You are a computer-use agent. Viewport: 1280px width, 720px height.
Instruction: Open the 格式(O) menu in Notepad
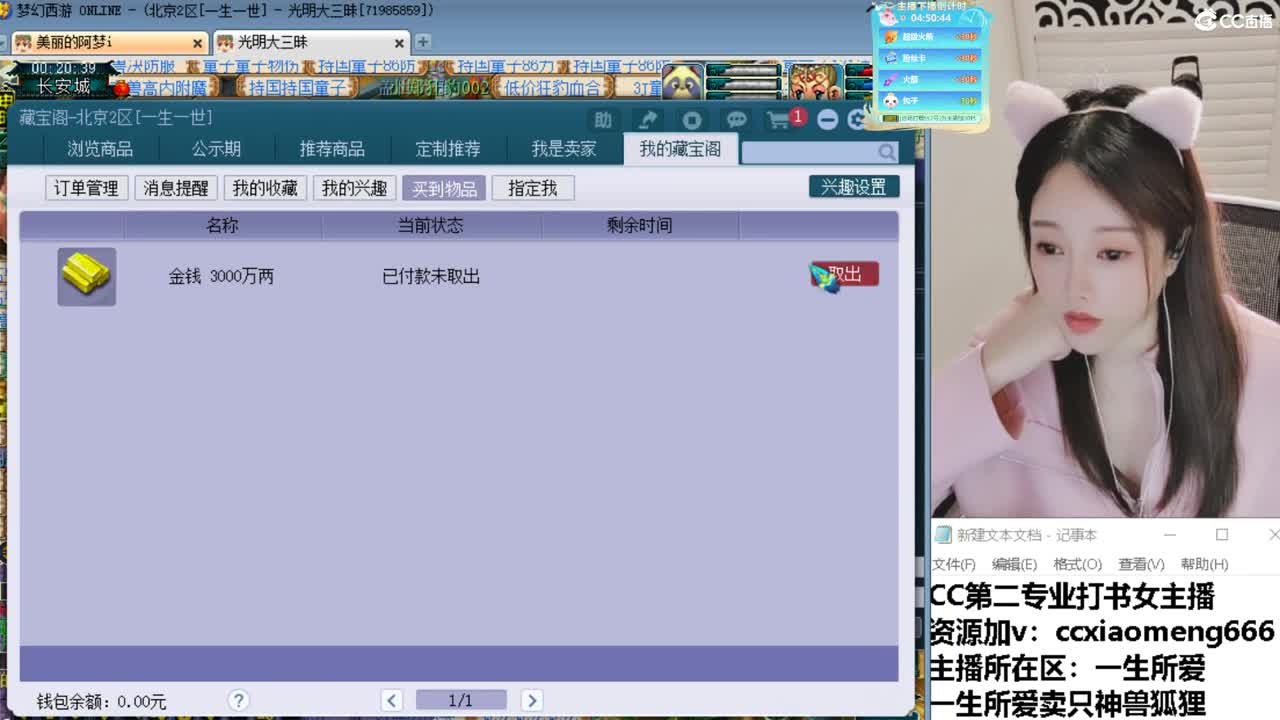(1078, 564)
